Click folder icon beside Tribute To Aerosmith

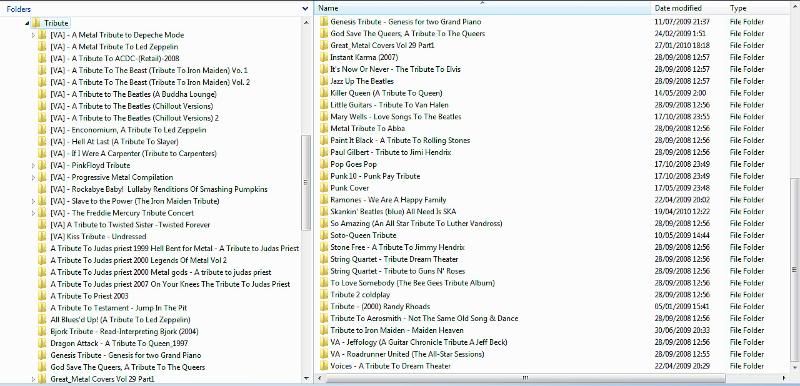pyautogui.click(x=323, y=318)
